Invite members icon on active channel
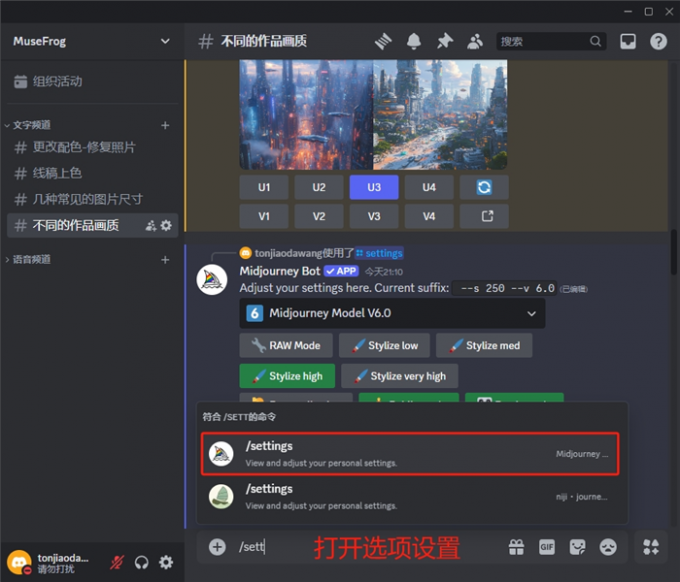Viewport: 680px width, 582px height. (150, 226)
